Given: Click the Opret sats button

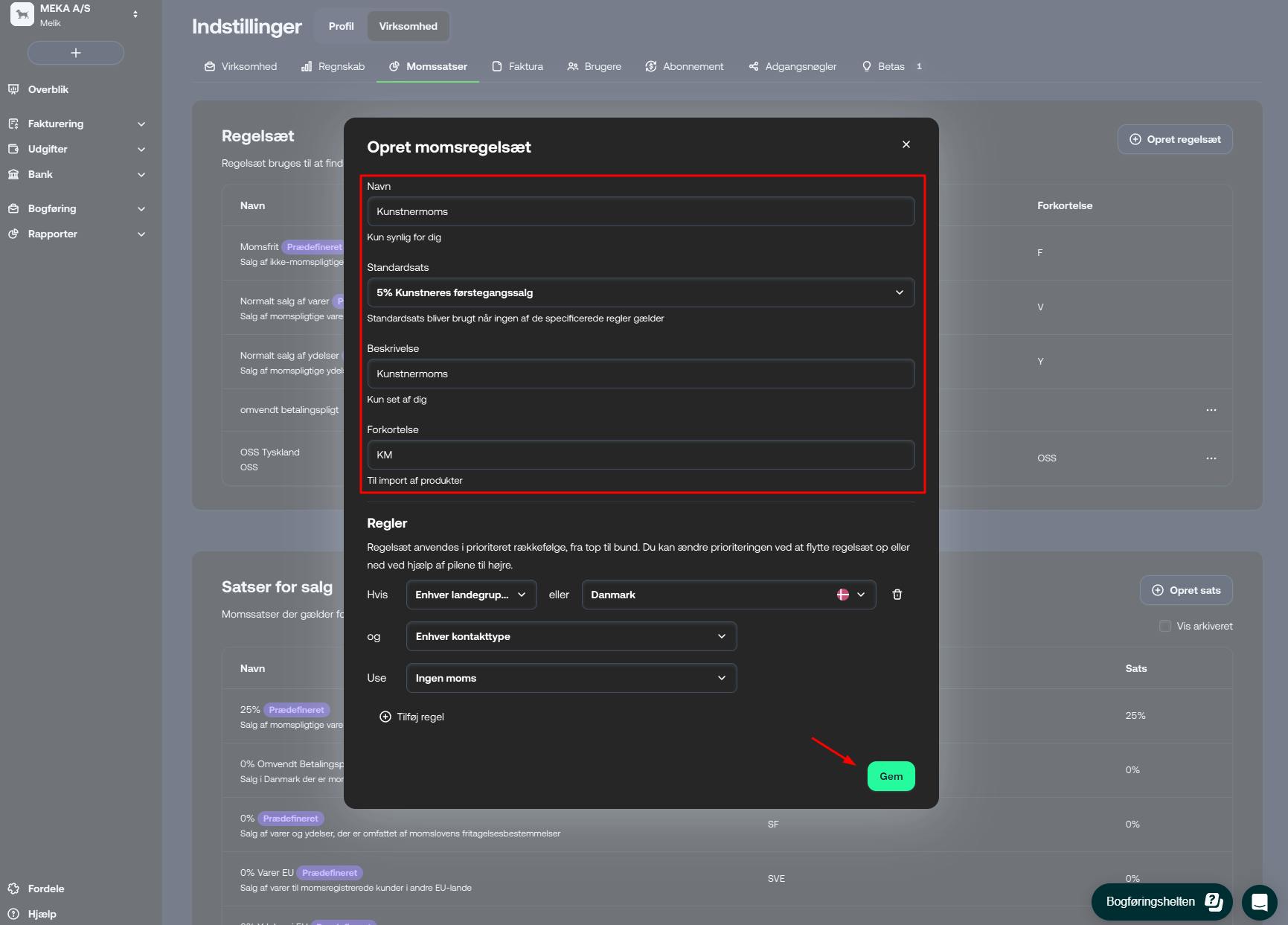Looking at the screenshot, I should click(1185, 590).
